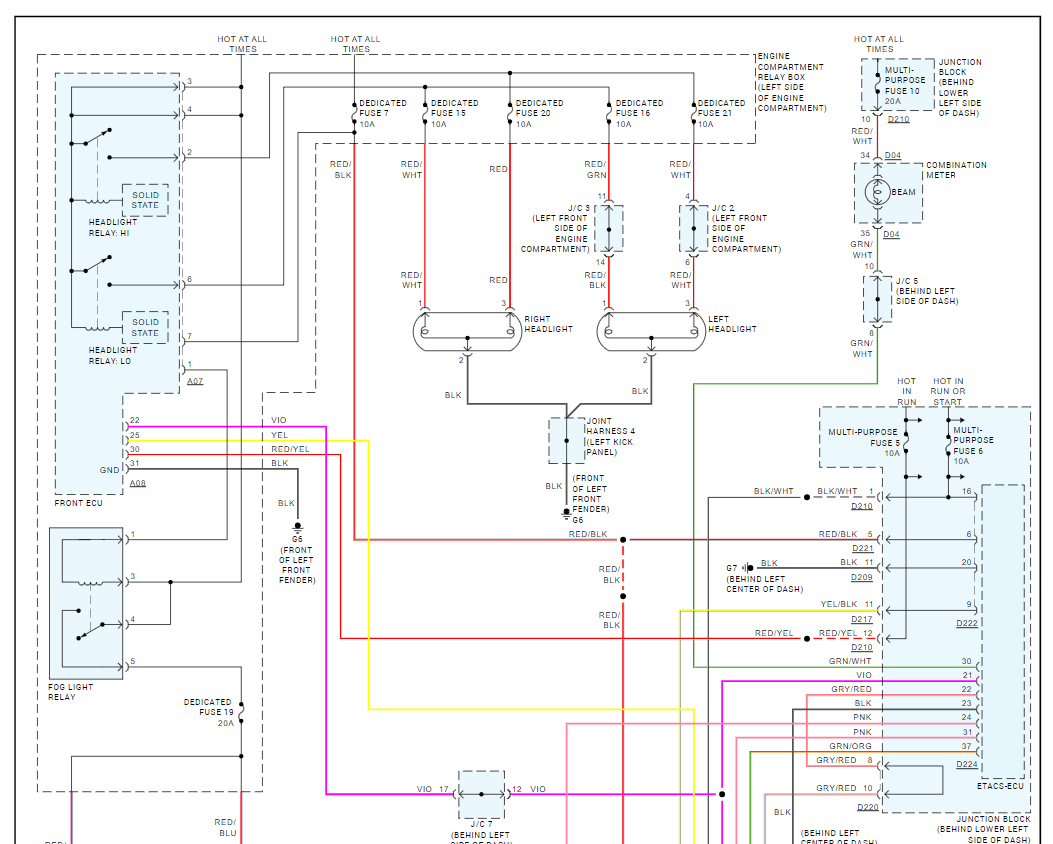Click the ETACS-ECU label

(1000, 786)
